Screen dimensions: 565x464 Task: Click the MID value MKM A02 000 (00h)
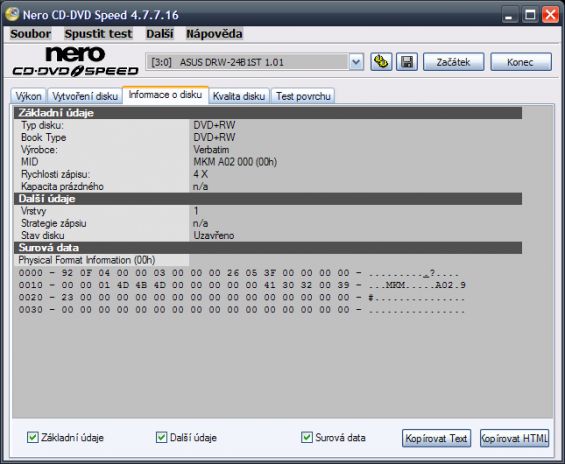tap(235, 162)
